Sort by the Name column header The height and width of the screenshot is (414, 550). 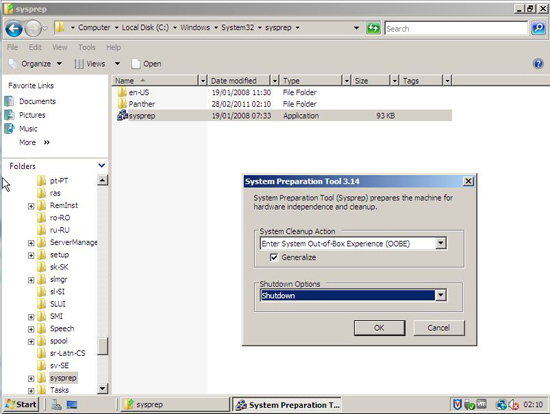pyautogui.click(x=155, y=81)
